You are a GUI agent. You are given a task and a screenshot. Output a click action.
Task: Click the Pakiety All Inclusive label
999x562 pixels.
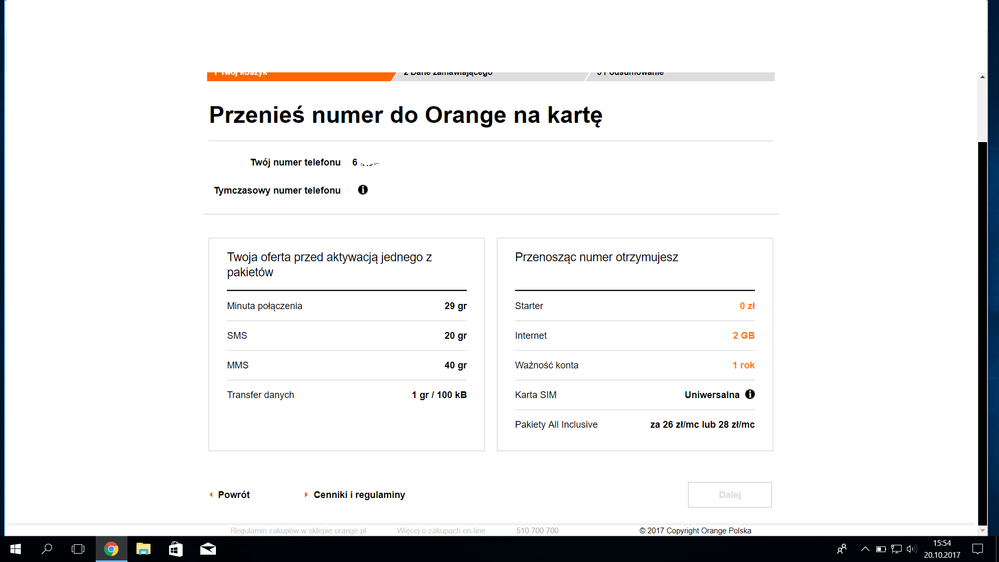[x=556, y=424]
